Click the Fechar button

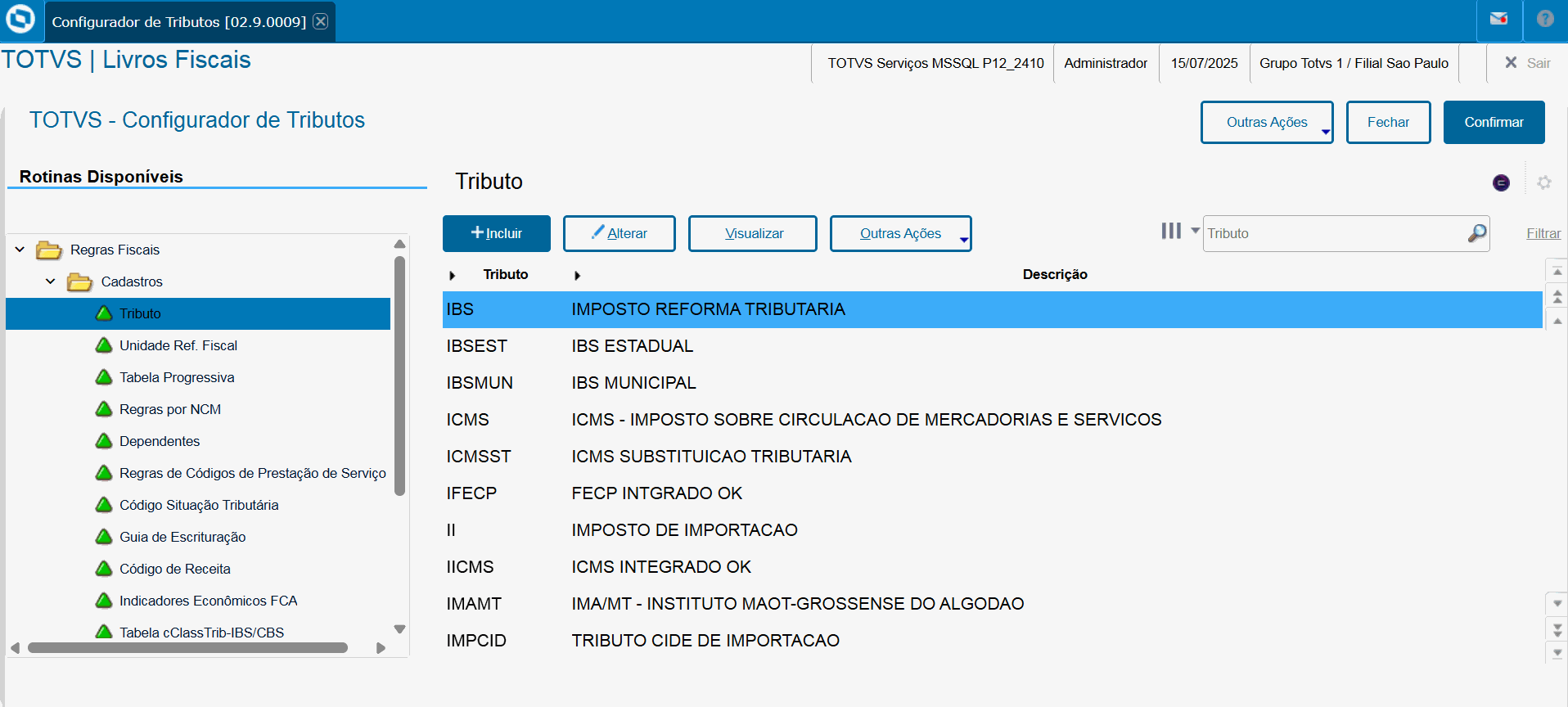click(x=1388, y=122)
